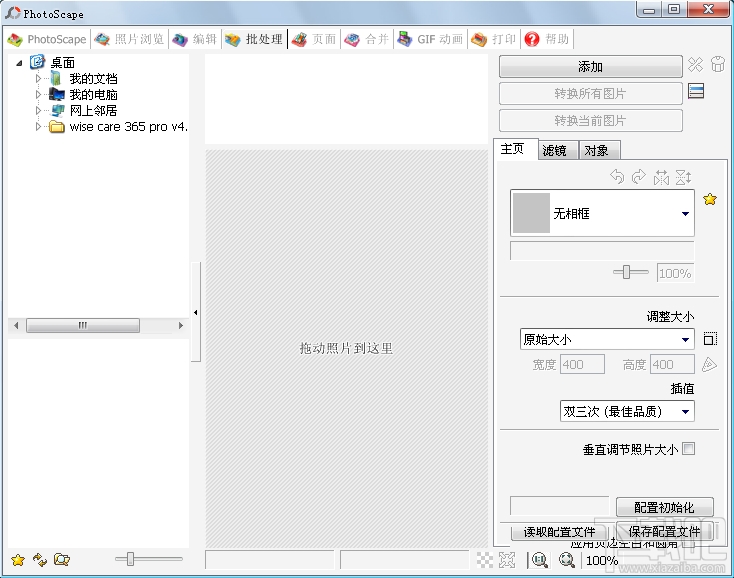Click the favorites star icon at bottom left
The height and width of the screenshot is (578, 734).
18,560
